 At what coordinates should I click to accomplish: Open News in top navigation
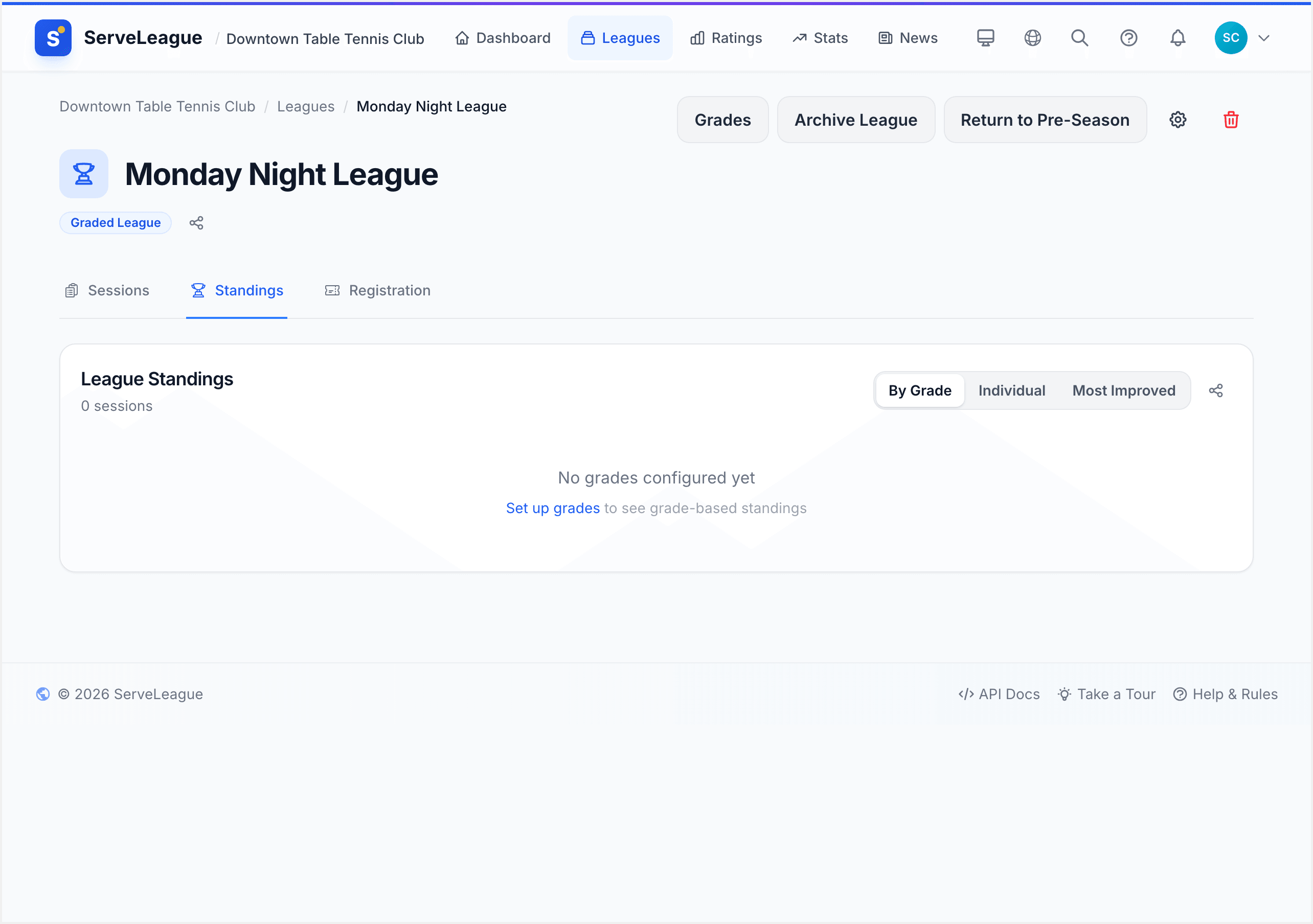(908, 38)
